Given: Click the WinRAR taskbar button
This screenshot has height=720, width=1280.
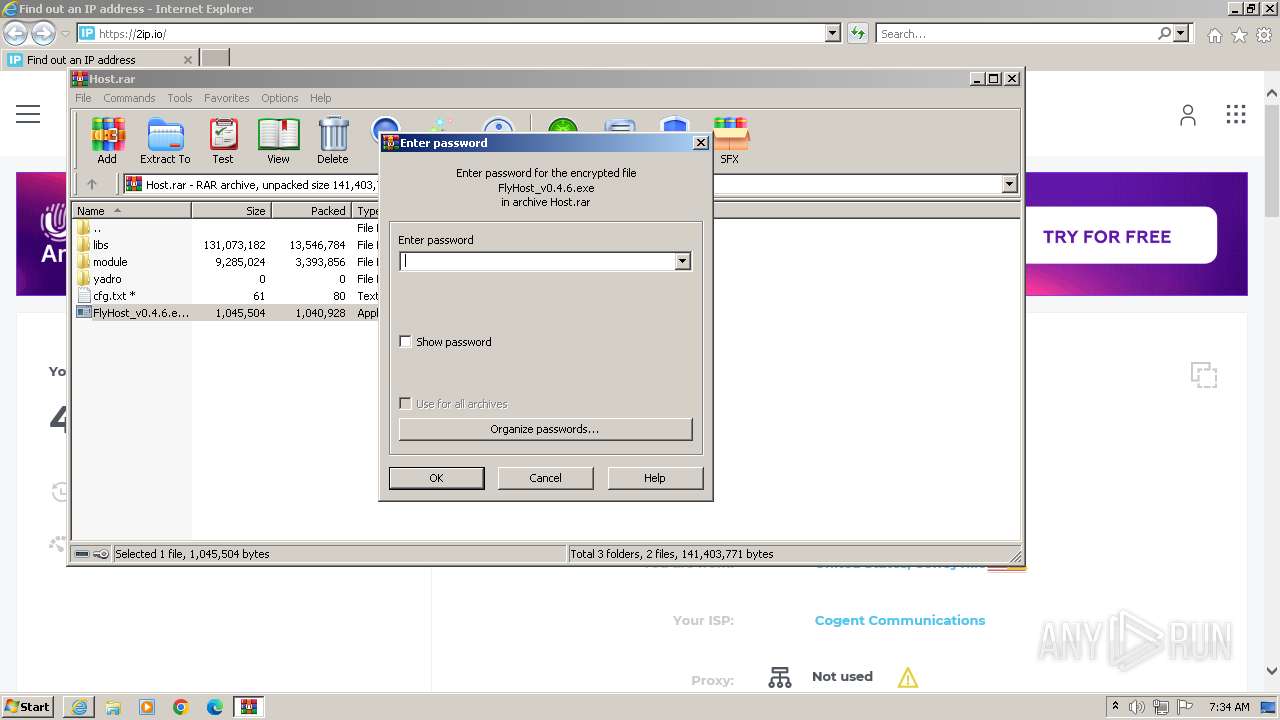Looking at the screenshot, I should pyautogui.click(x=249, y=707).
